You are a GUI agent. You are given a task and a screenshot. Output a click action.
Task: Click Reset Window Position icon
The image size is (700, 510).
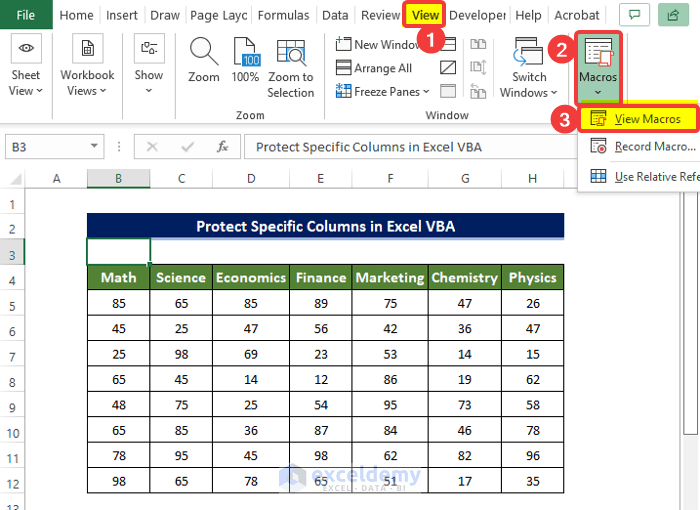[x=478, y=92]
